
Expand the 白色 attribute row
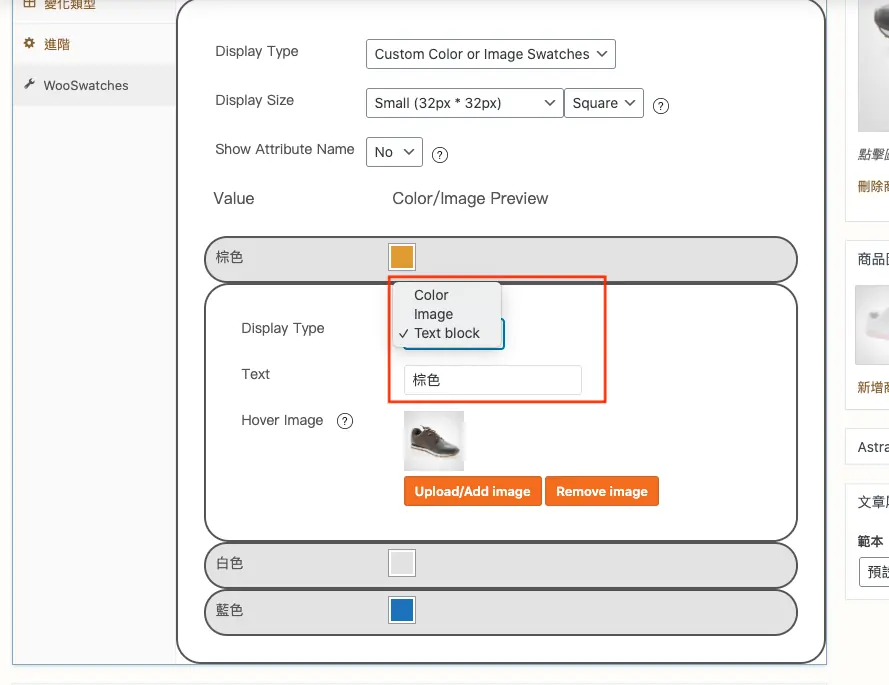501,565
